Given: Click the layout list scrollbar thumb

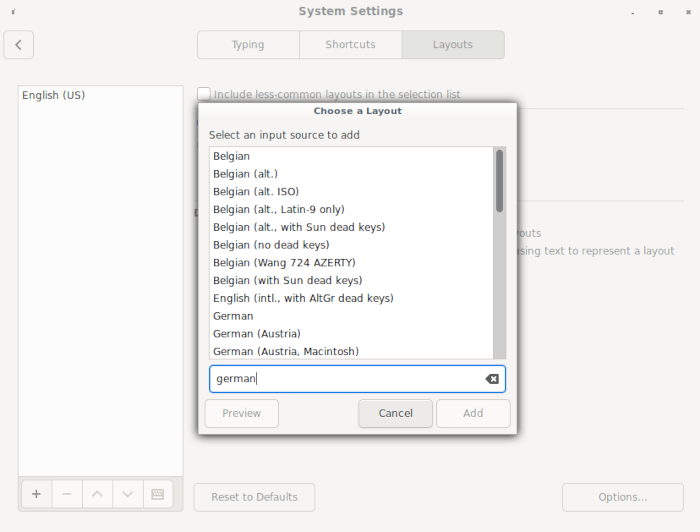Looking at the screenshot, I should (500, 181).
